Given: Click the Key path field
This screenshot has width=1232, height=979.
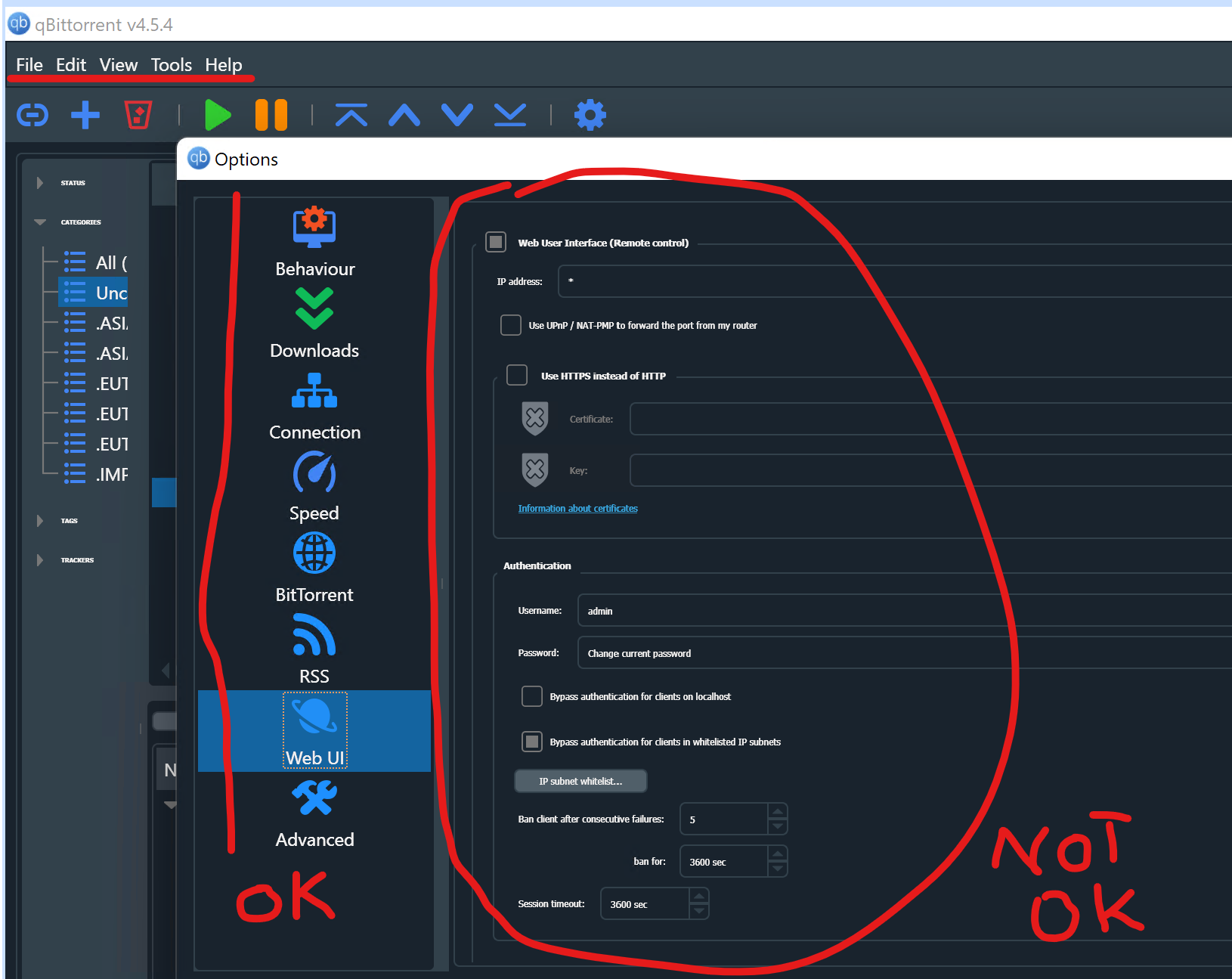Looking at the screenshot, I should (x=931, y=470).
